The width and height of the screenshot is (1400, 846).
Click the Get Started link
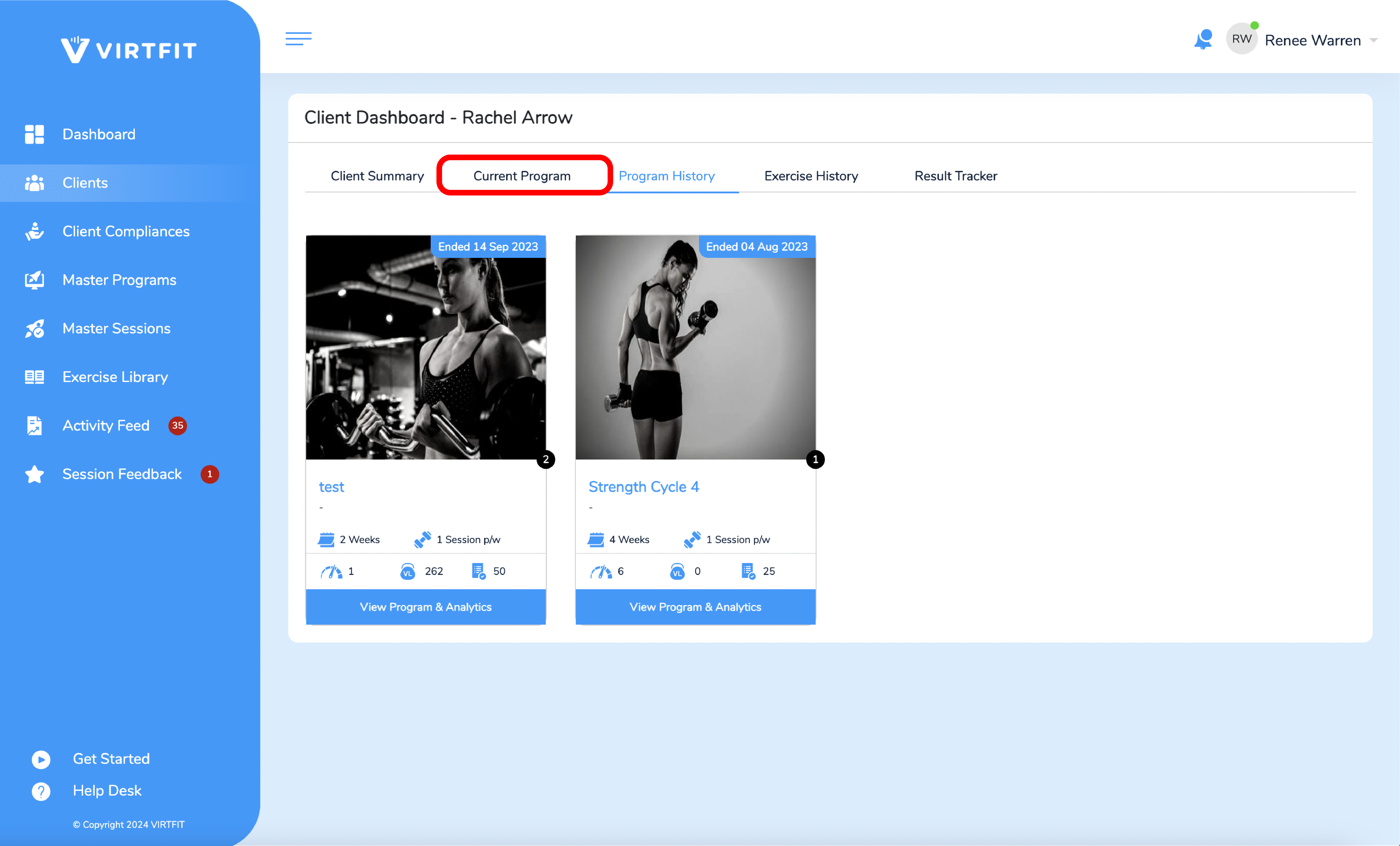pyautogui.click(x=111, y=759)
